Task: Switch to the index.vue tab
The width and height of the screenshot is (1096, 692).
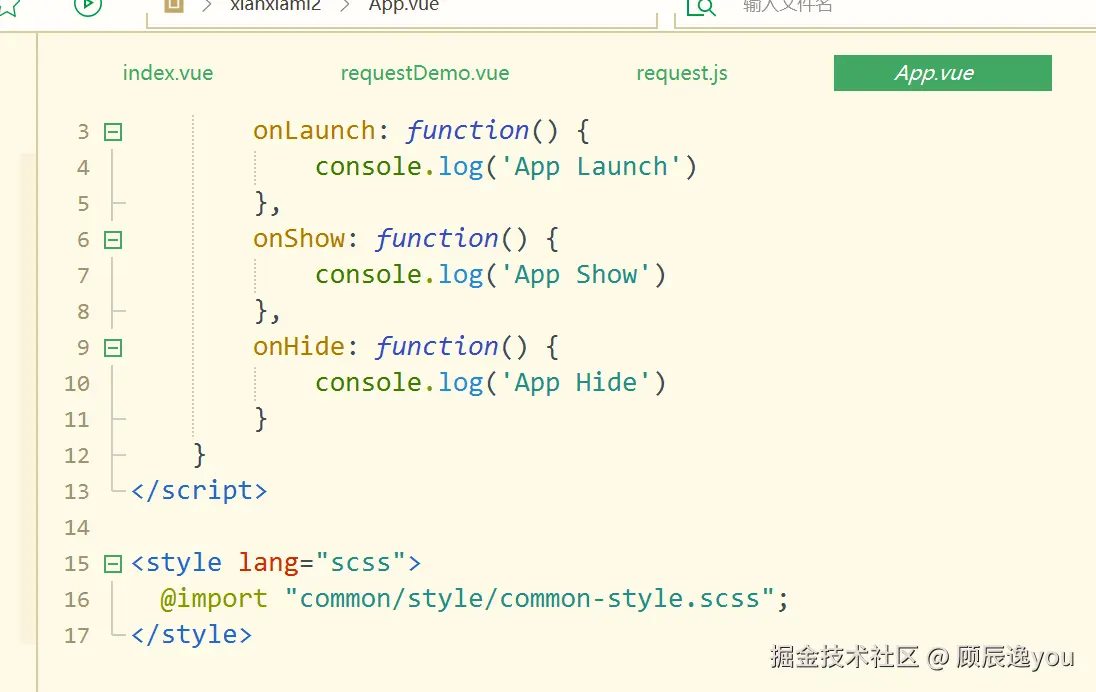Action: 168,73
